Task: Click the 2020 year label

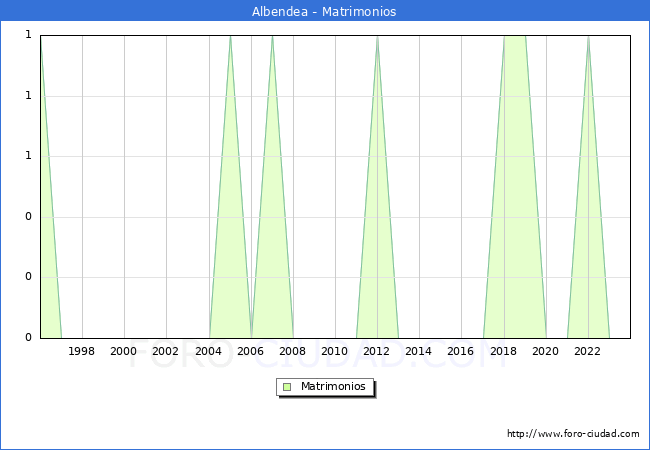Action: click(545, 351)
